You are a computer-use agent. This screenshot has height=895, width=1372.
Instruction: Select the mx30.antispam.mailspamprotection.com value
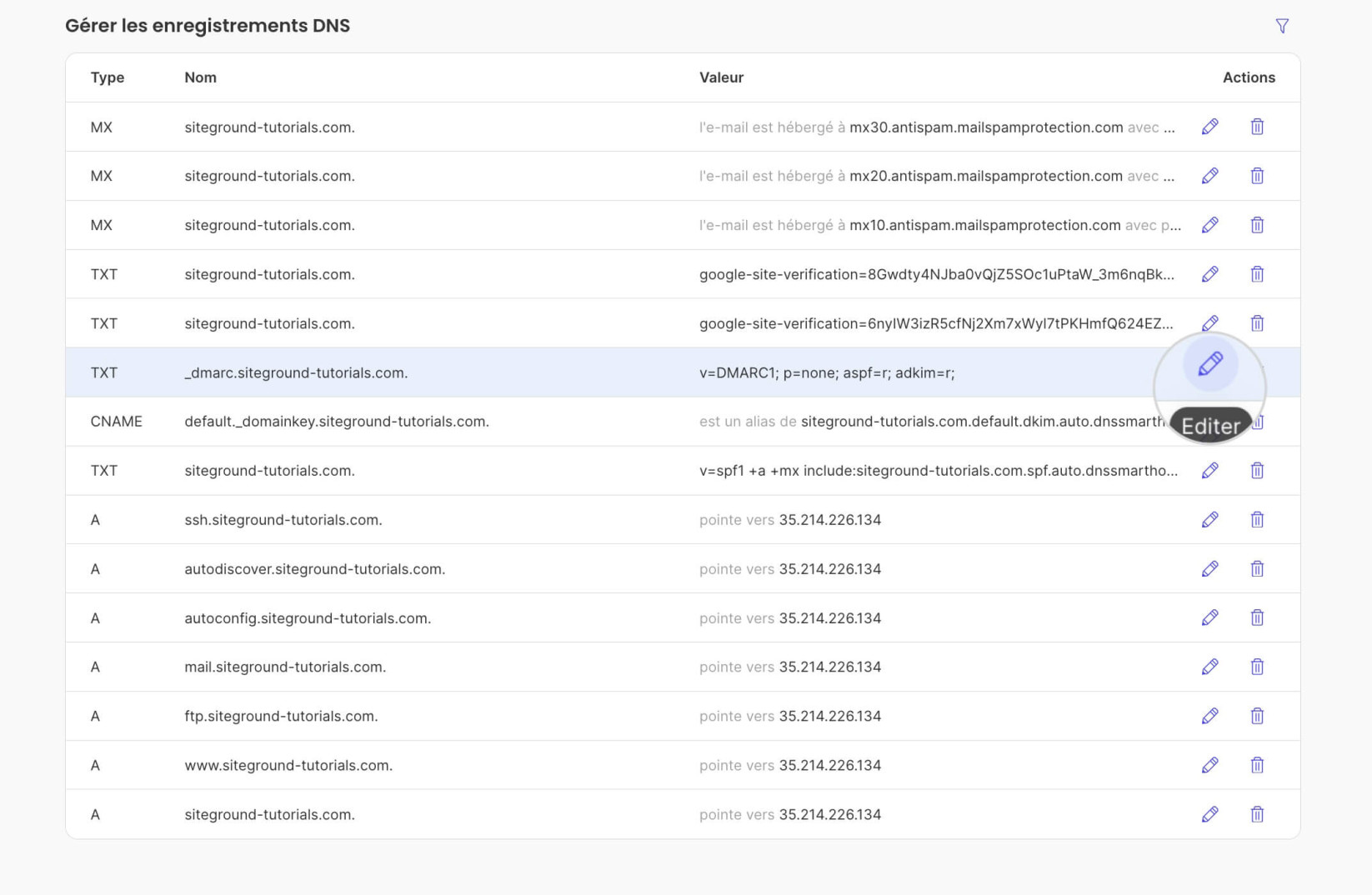986,127
